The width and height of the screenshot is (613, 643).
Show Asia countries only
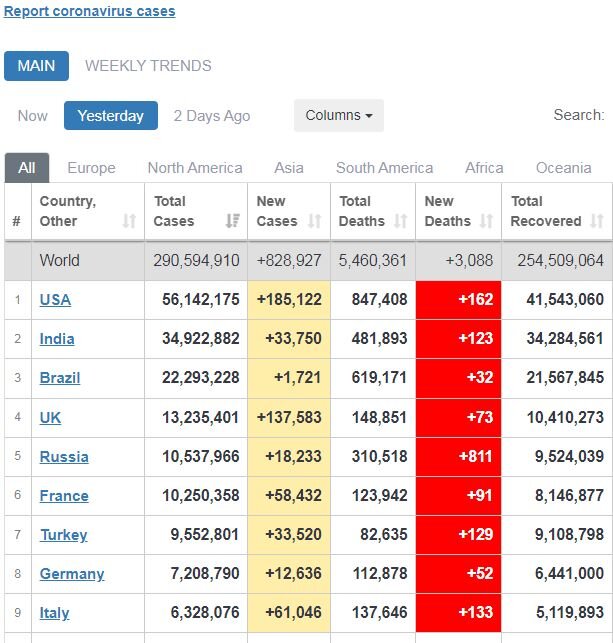289,168
